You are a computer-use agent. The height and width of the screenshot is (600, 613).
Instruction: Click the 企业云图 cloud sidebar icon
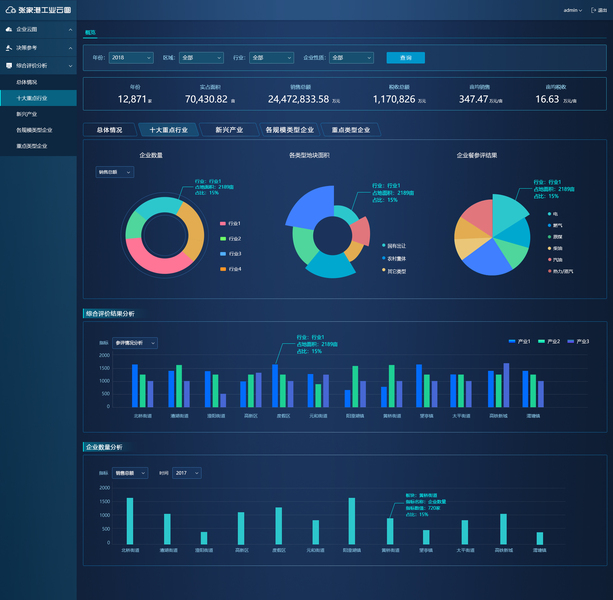click(x=9, y=29)
